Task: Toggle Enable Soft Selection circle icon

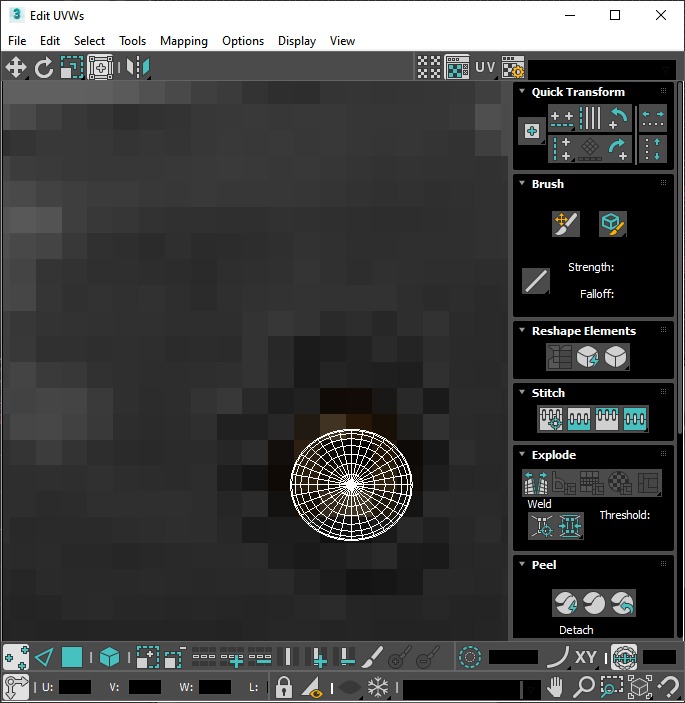Action: pos(470,658)
